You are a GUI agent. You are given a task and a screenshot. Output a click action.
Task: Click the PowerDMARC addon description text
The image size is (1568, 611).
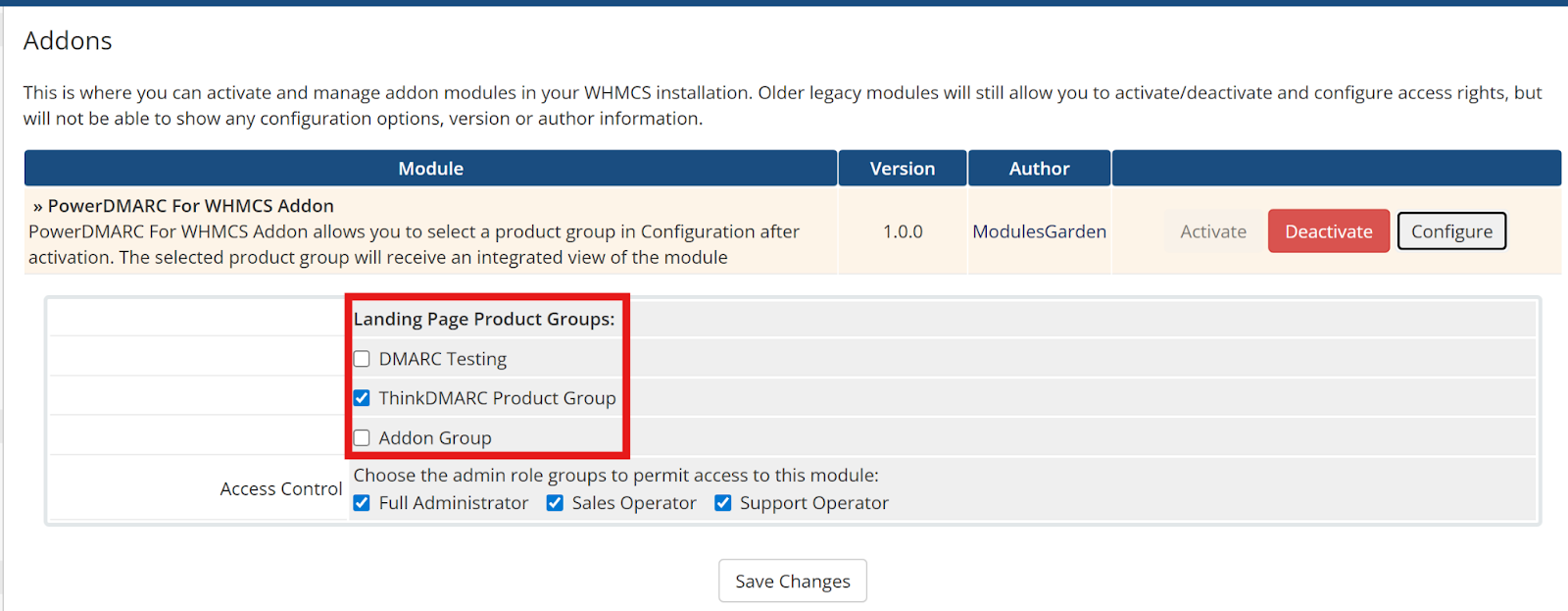(x=414, y=244)
